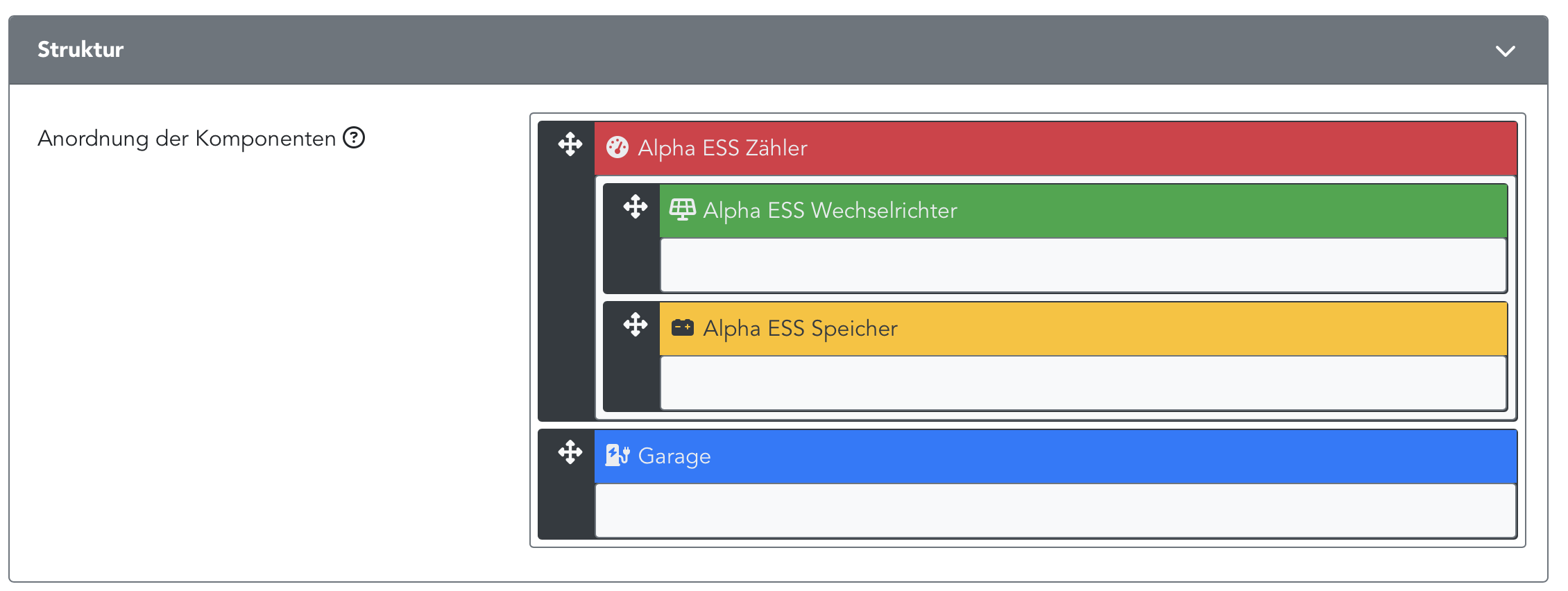The width and height of the screenshot is (1568, 591).
Task: Click the move handle for Alpha ESS Zähler
Action: coord(570,144)
